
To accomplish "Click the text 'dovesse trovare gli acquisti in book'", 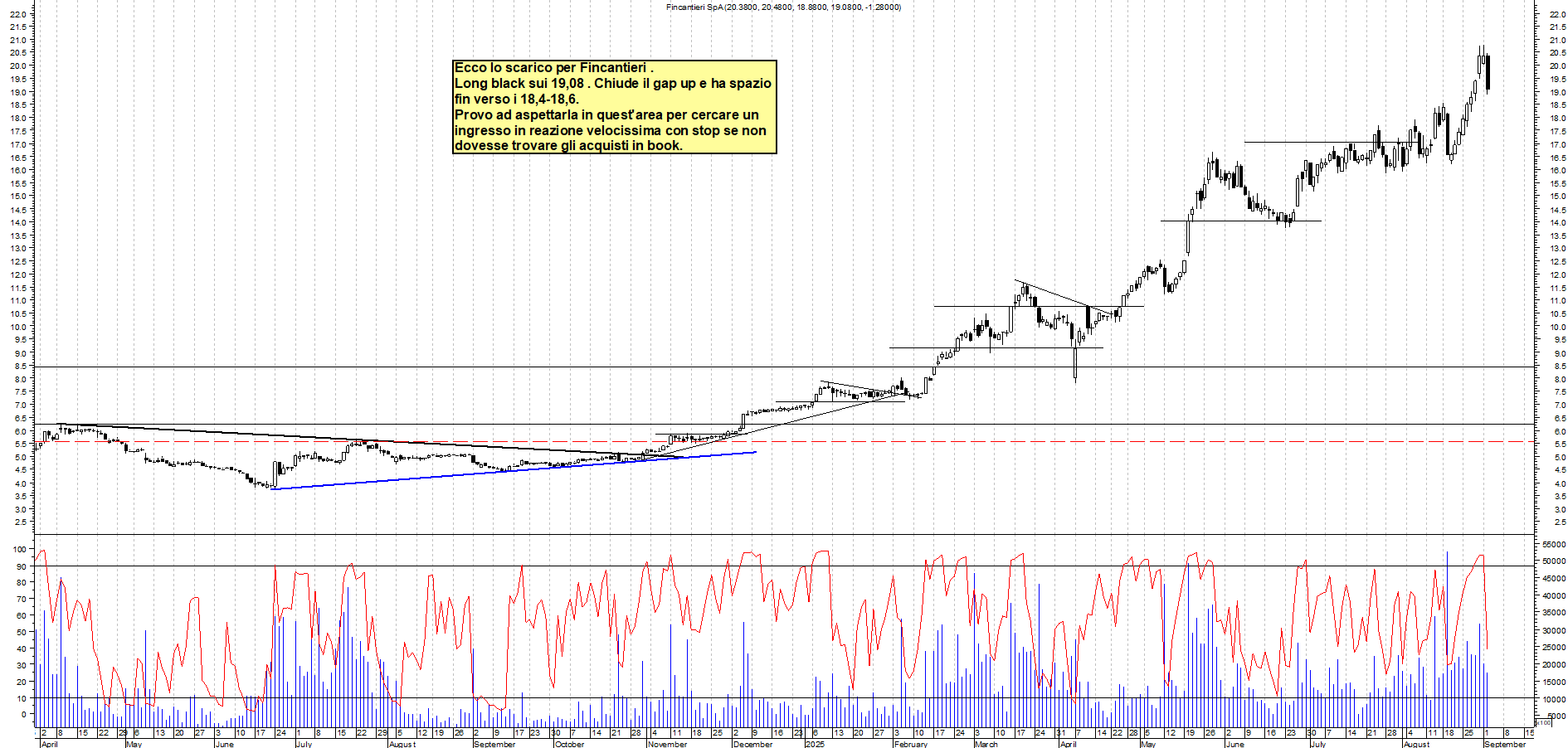I will coord(568,146).
